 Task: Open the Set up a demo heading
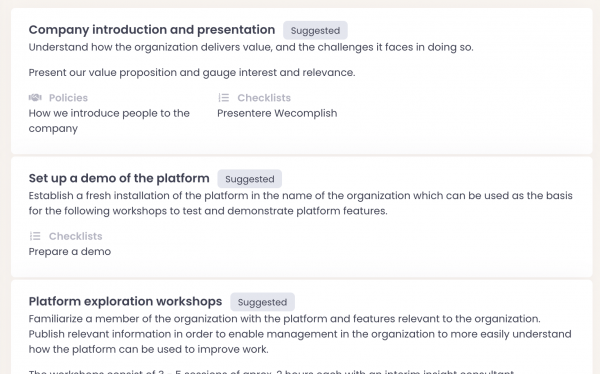pyautogui.click(x=119, y=178)
